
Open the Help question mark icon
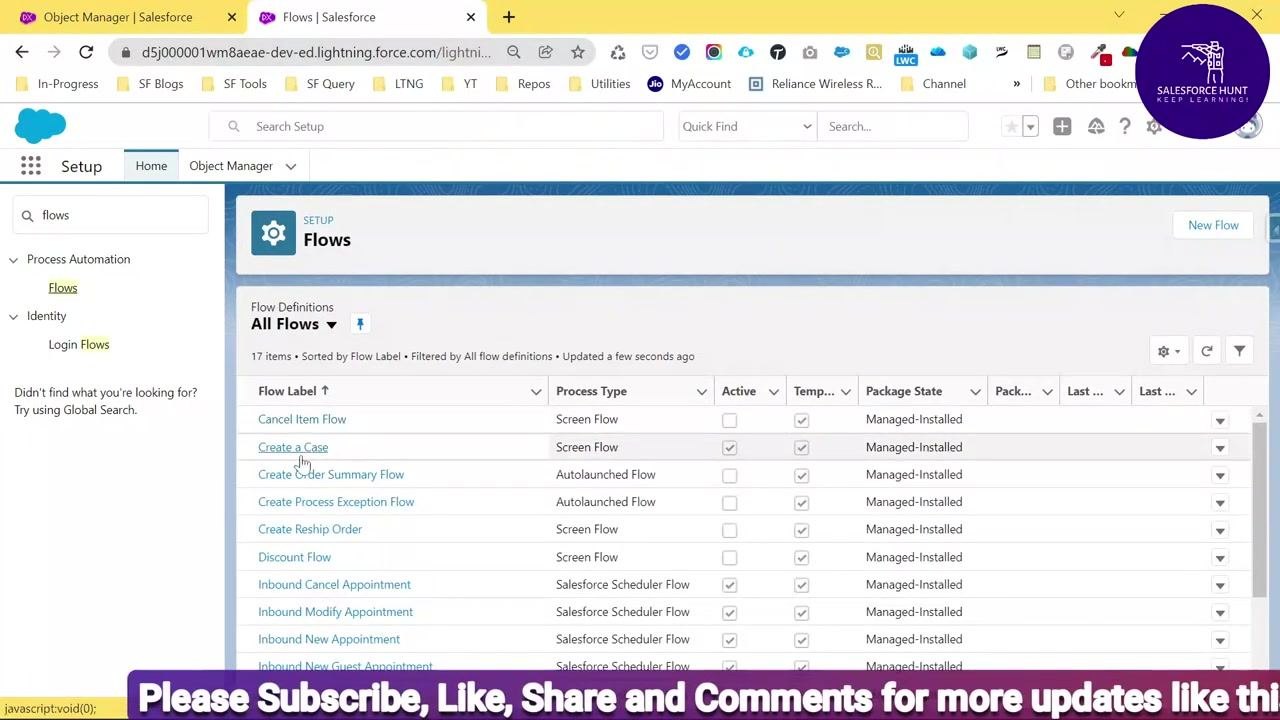(x=1125, y=126)
